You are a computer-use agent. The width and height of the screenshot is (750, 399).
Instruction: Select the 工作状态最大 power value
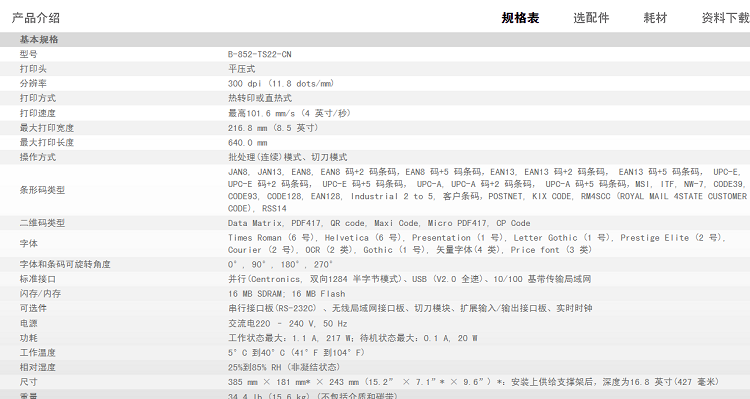(353, 338)
